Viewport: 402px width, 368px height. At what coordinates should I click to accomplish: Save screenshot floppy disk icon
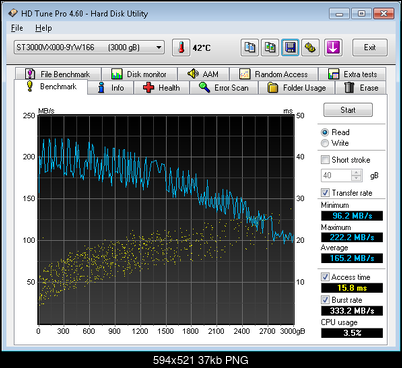pyautogui.click(x=290, y=47)
